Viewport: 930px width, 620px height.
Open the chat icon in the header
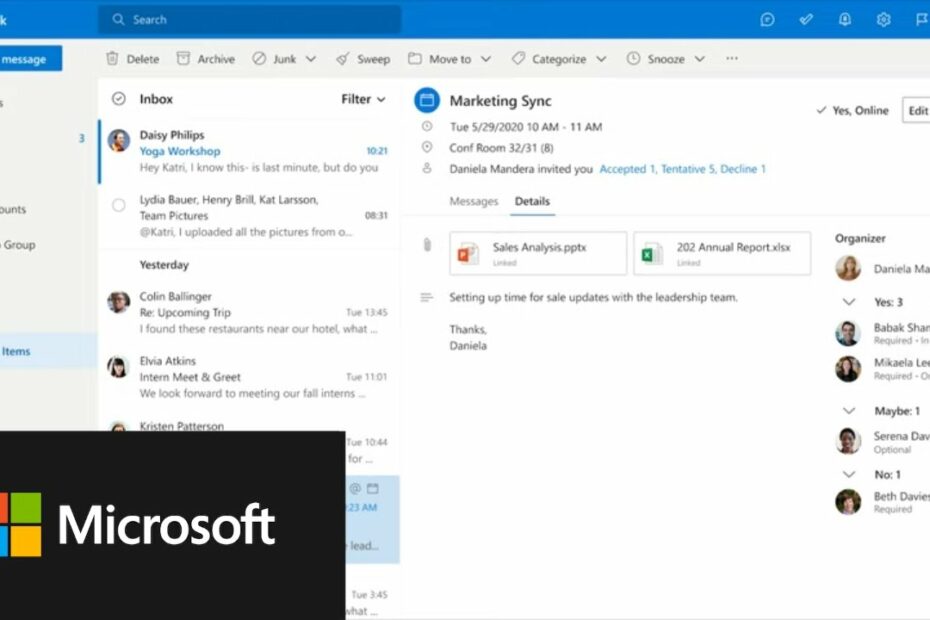(x=767, y=20)
